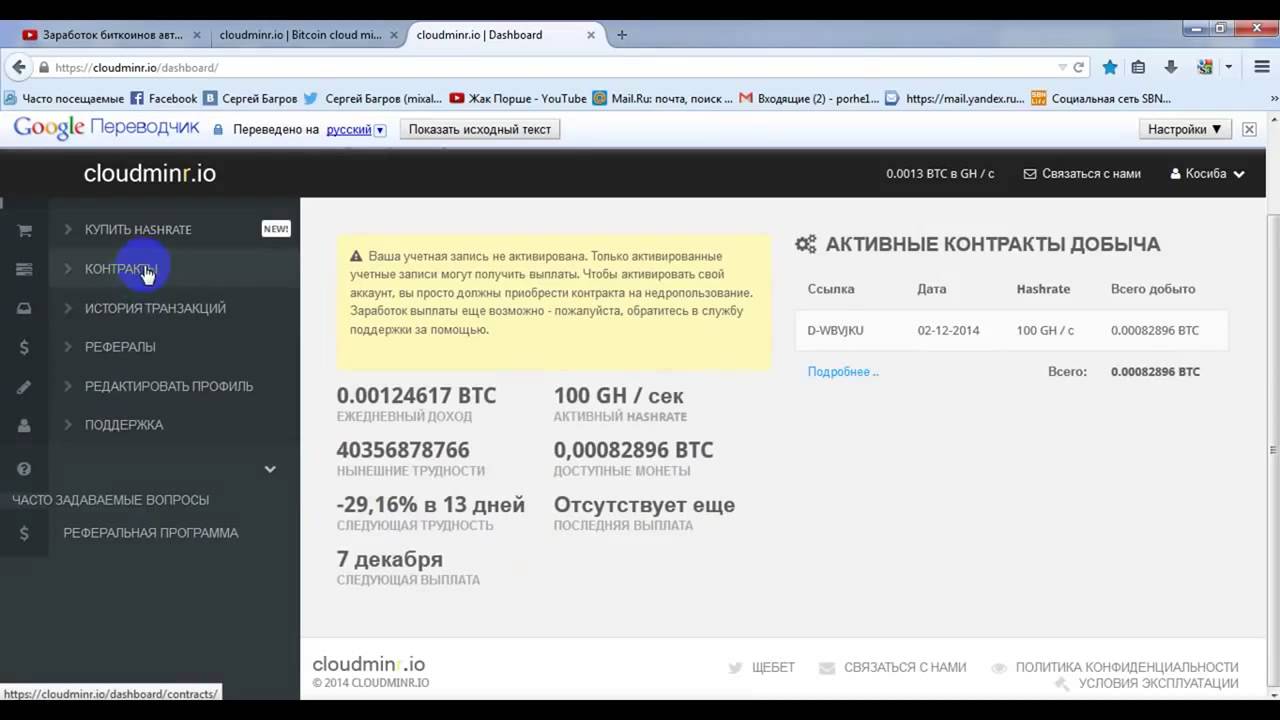Screen dimensions: 1280x720
Task: Click the 0.0013 BTC в GH/c rate text
Action: click(940, 173)
